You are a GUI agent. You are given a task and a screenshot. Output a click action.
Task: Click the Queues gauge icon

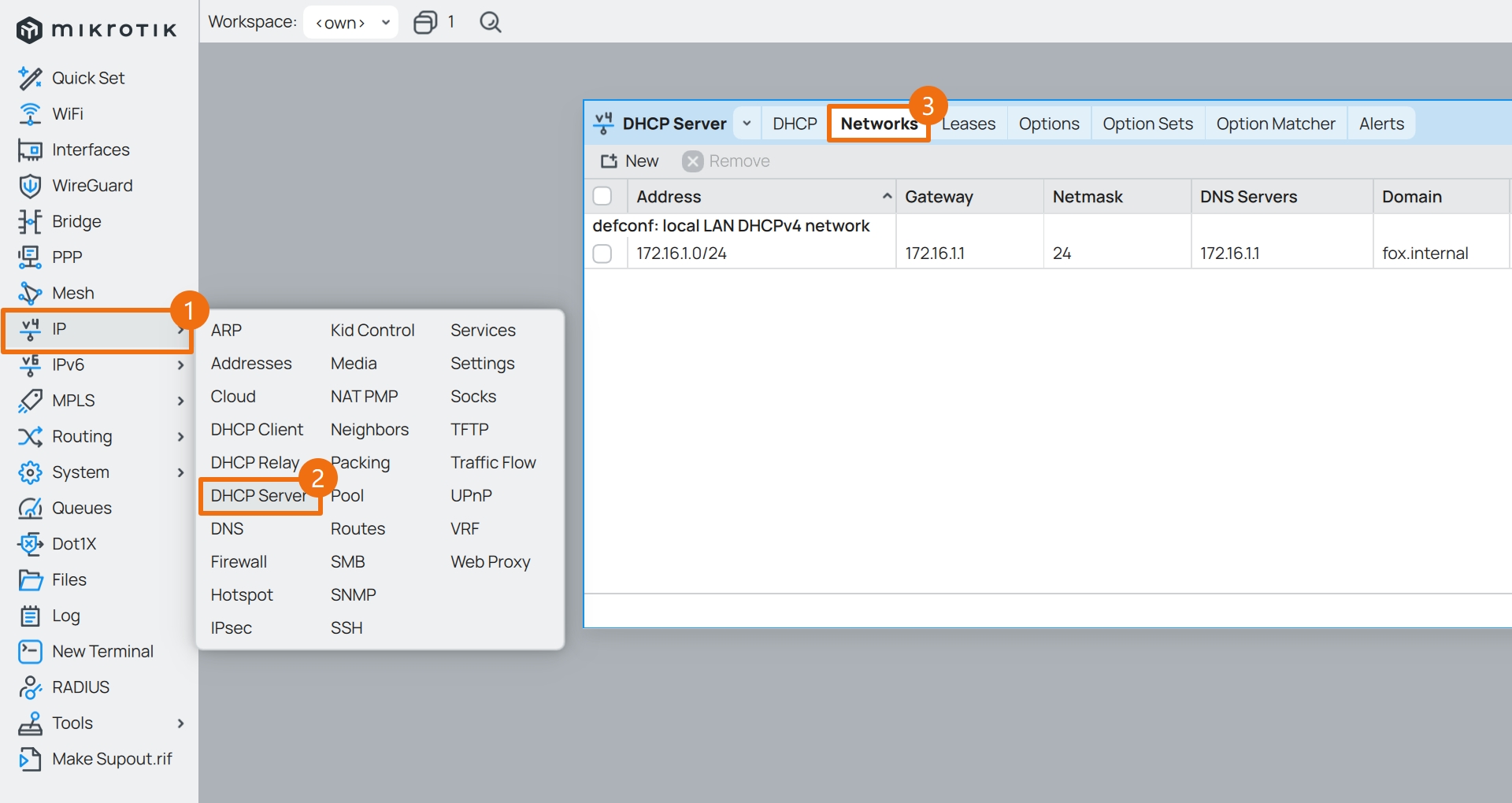(30, 508)
